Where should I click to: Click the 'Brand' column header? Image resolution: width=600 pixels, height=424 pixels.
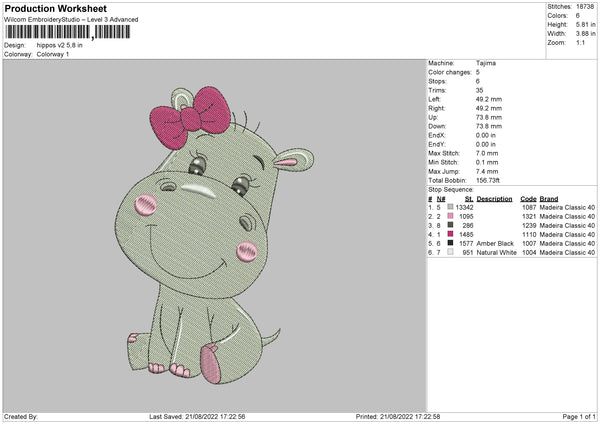tap(549, 199)
